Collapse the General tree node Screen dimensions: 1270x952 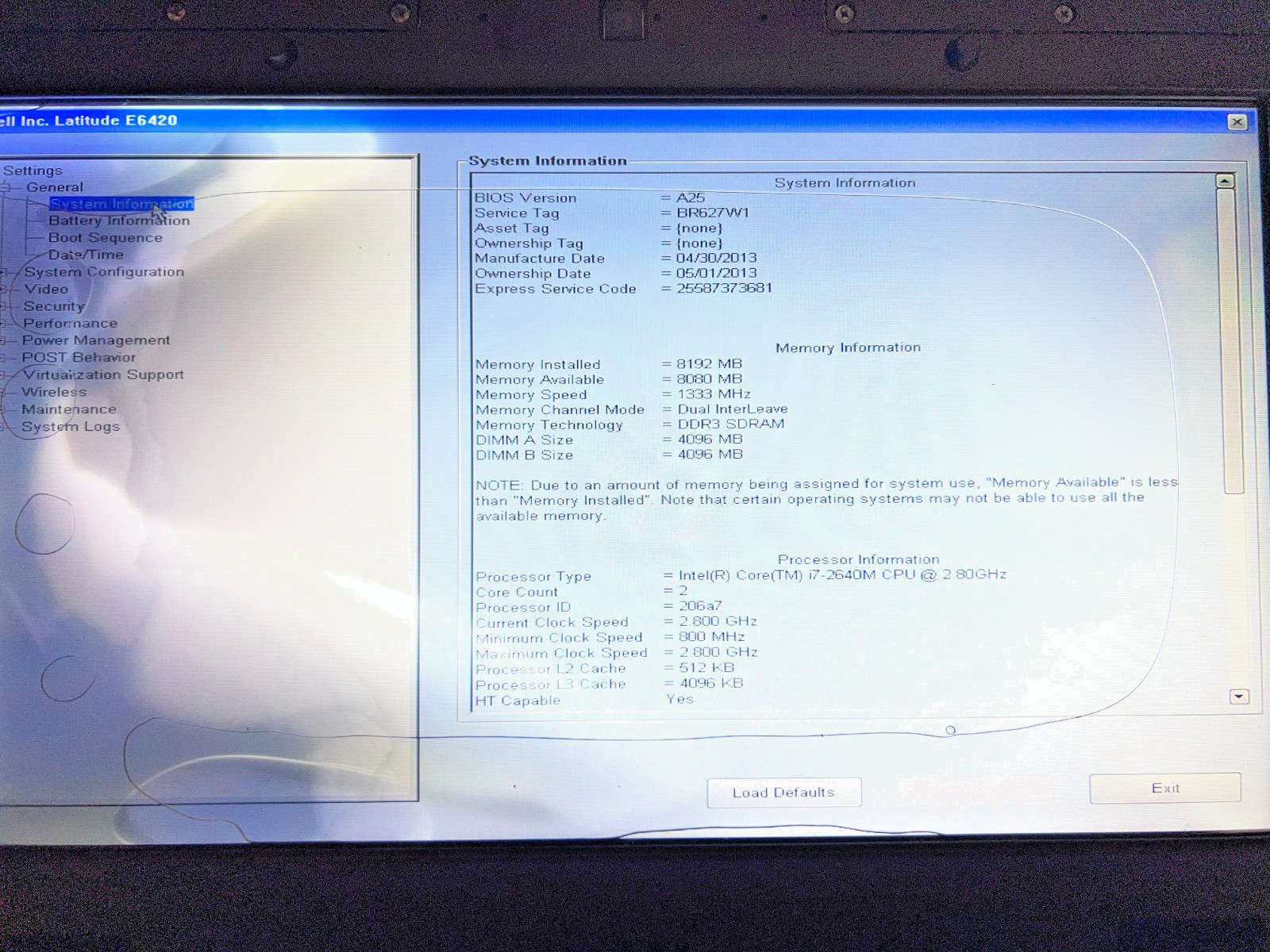click(x=6, y=188)
